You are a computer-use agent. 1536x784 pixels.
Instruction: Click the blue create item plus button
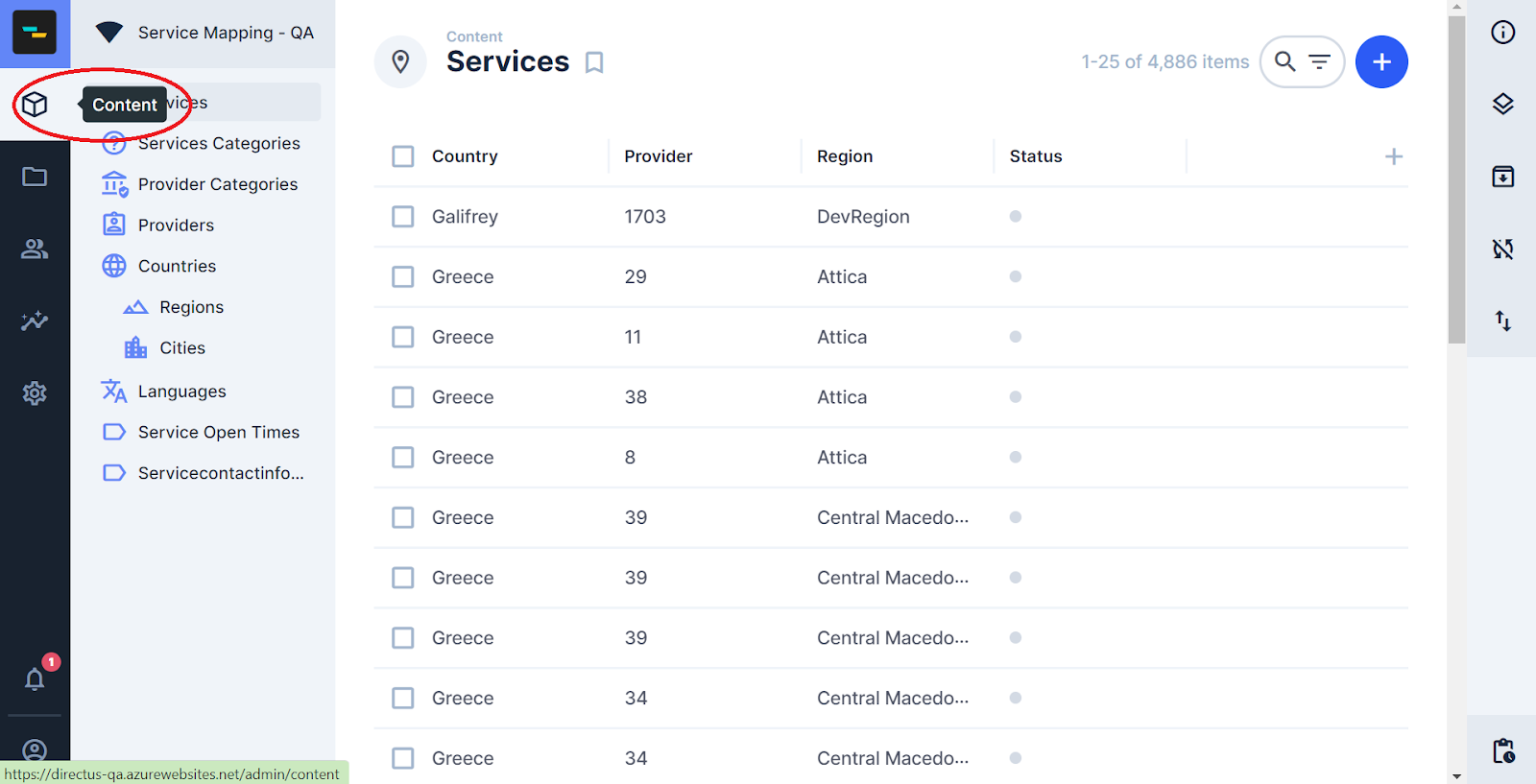[1381, 61]
